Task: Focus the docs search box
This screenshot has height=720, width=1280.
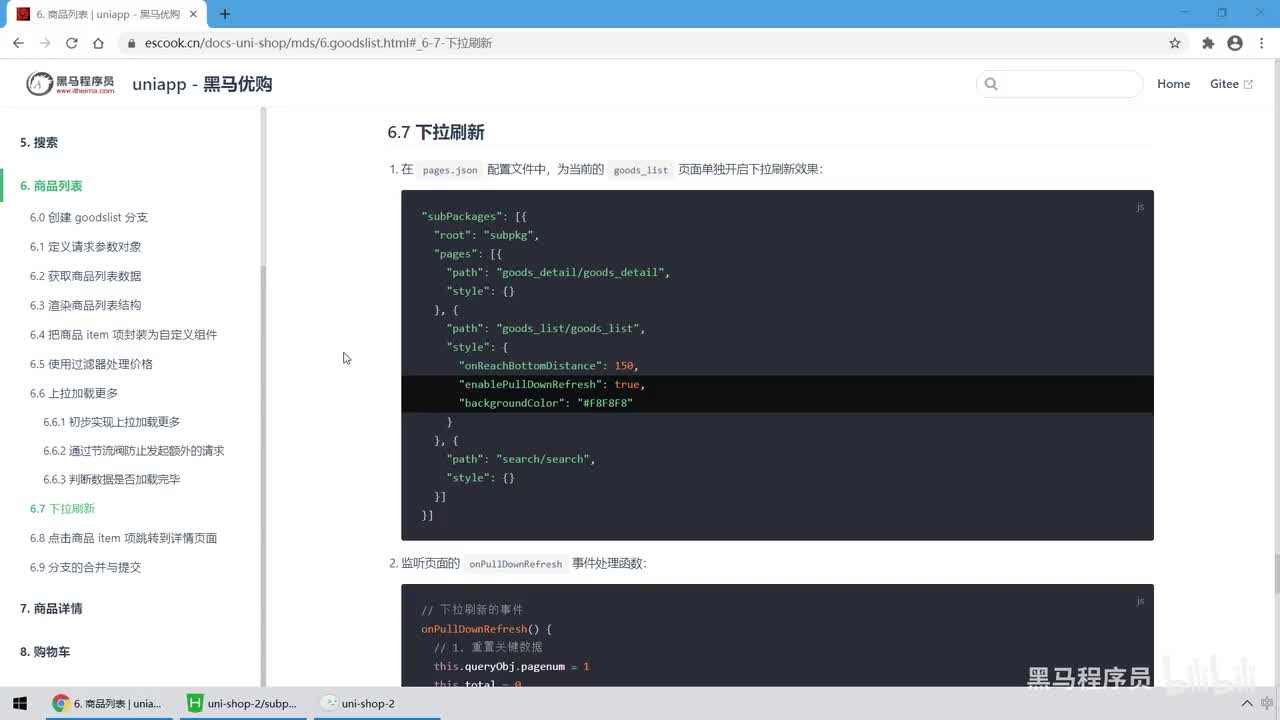Action: [1059, 84]
